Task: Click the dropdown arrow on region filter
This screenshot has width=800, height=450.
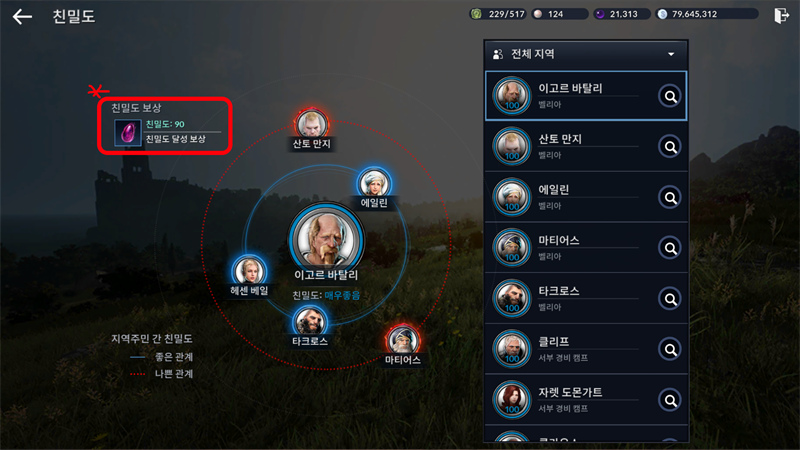Action: (x=671, y=54)
